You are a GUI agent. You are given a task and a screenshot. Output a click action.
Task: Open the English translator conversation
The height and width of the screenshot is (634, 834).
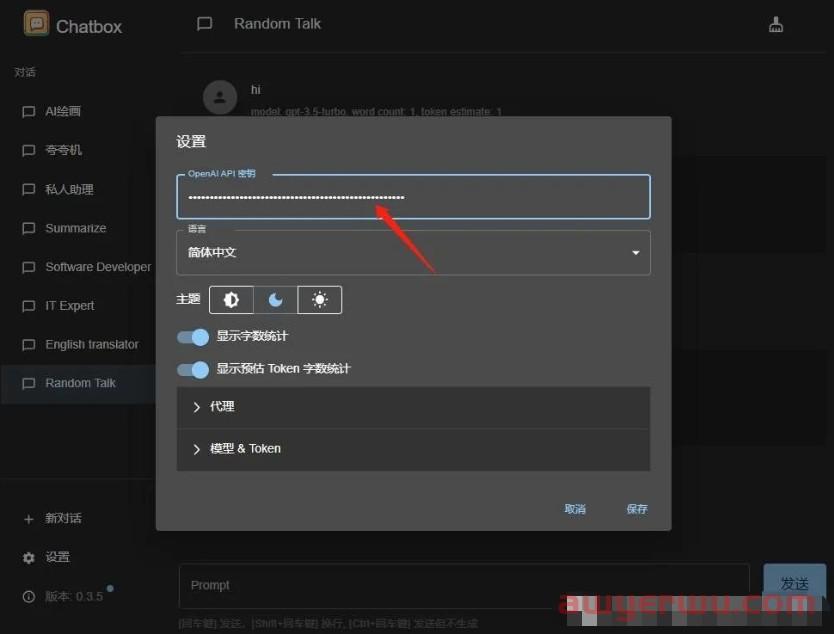[x=78, y=345]
